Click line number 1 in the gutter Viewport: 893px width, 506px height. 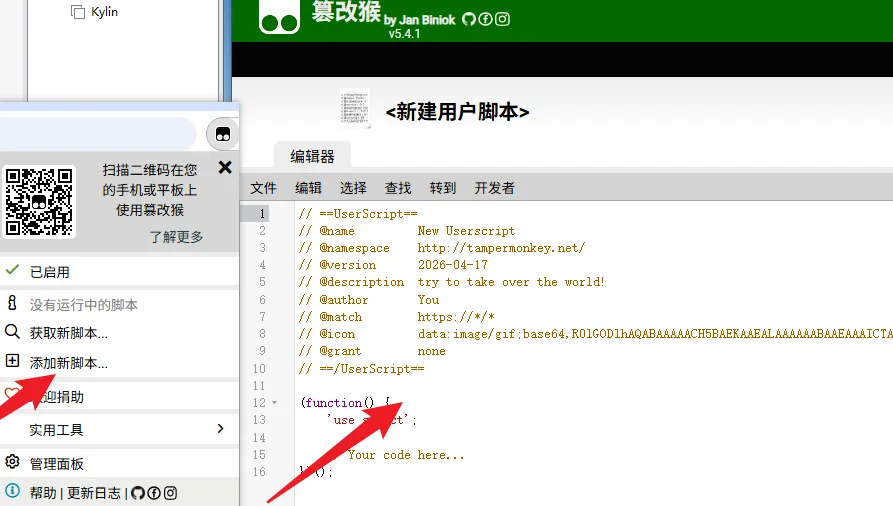(x=262, y=214)
